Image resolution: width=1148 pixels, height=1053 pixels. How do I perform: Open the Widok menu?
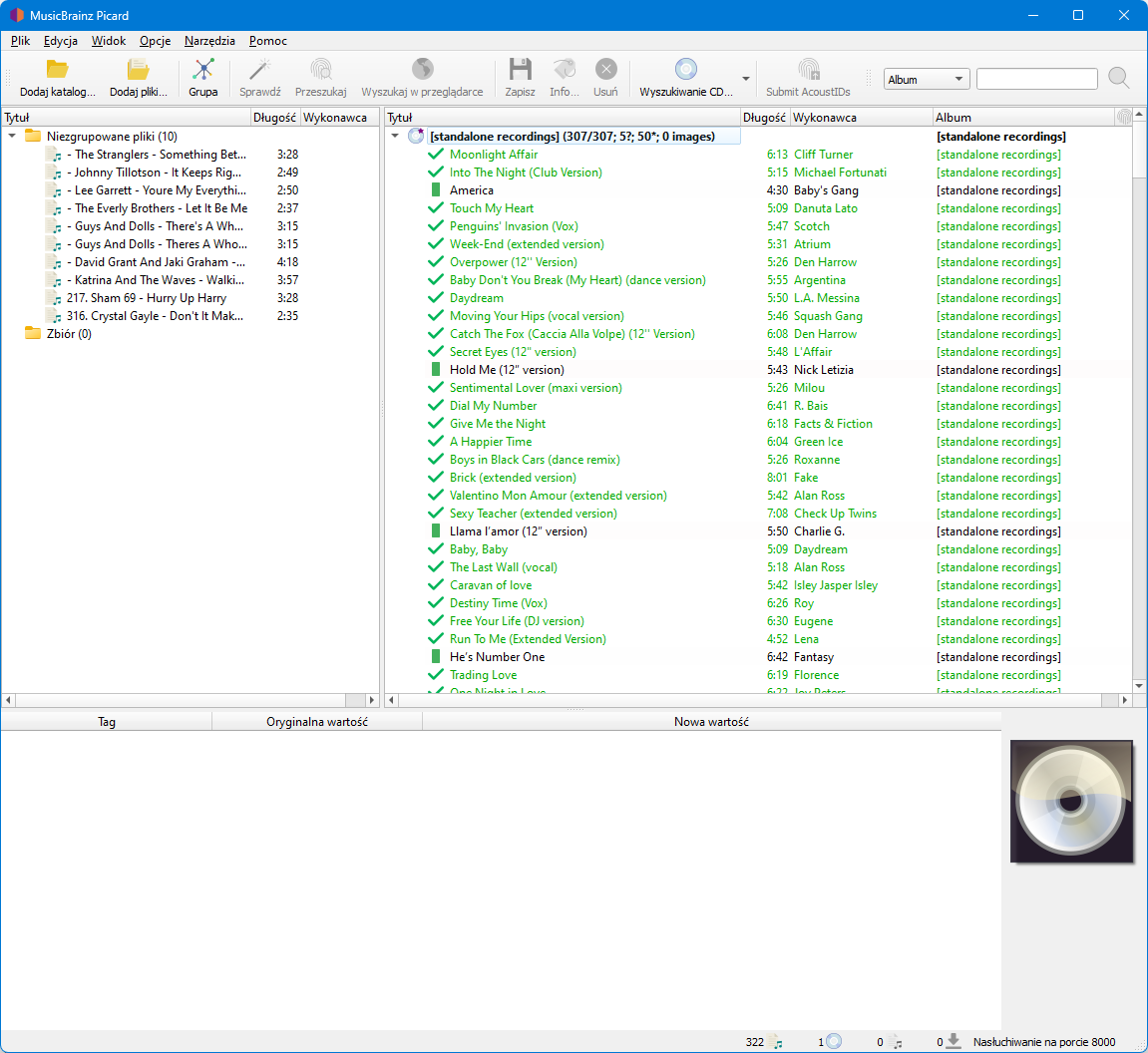click(109, 41)
